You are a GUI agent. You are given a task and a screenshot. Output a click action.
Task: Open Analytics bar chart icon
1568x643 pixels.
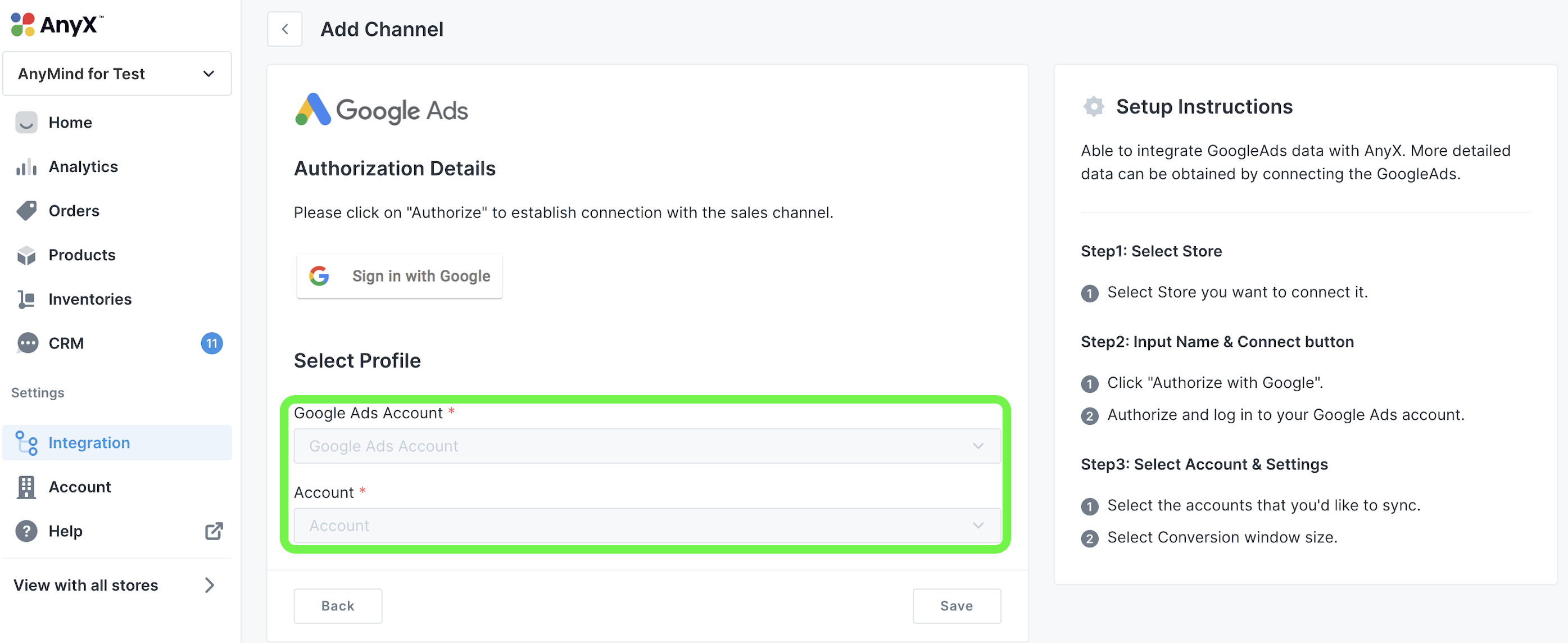[x=26, y=167]
